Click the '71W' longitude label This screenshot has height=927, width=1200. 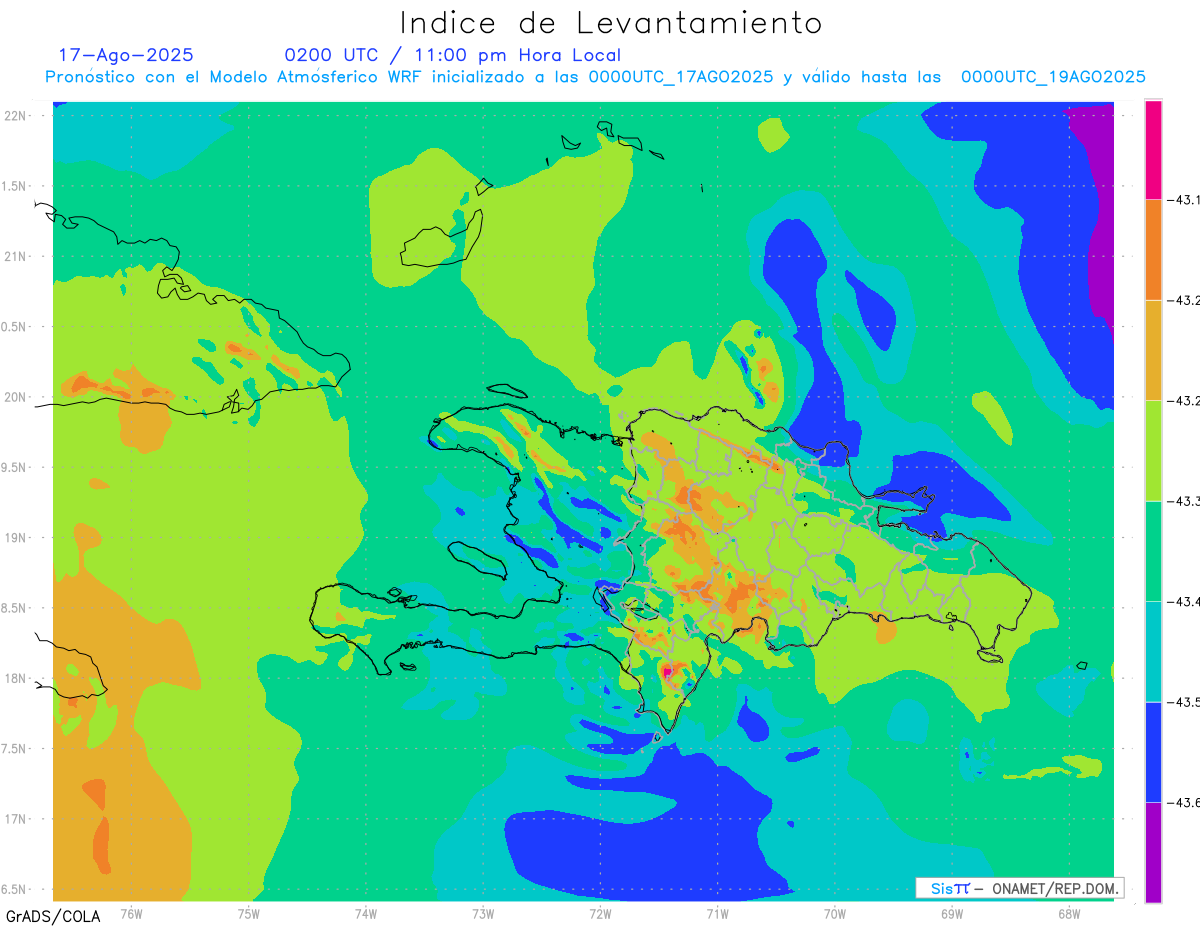(x=717, y=913)
